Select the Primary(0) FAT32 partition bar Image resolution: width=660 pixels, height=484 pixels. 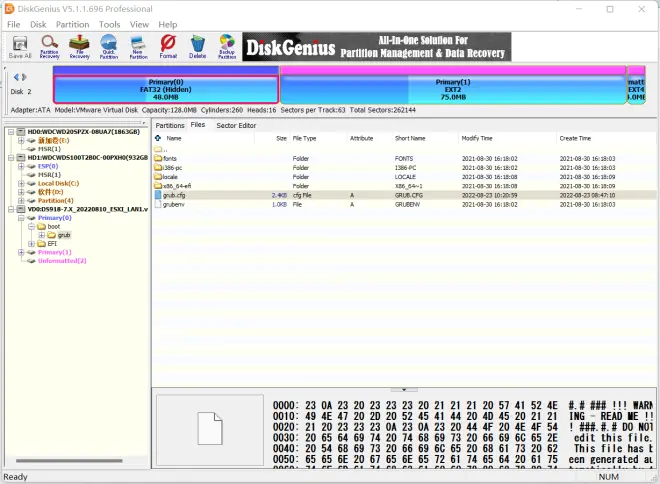[x=166, y=89]
